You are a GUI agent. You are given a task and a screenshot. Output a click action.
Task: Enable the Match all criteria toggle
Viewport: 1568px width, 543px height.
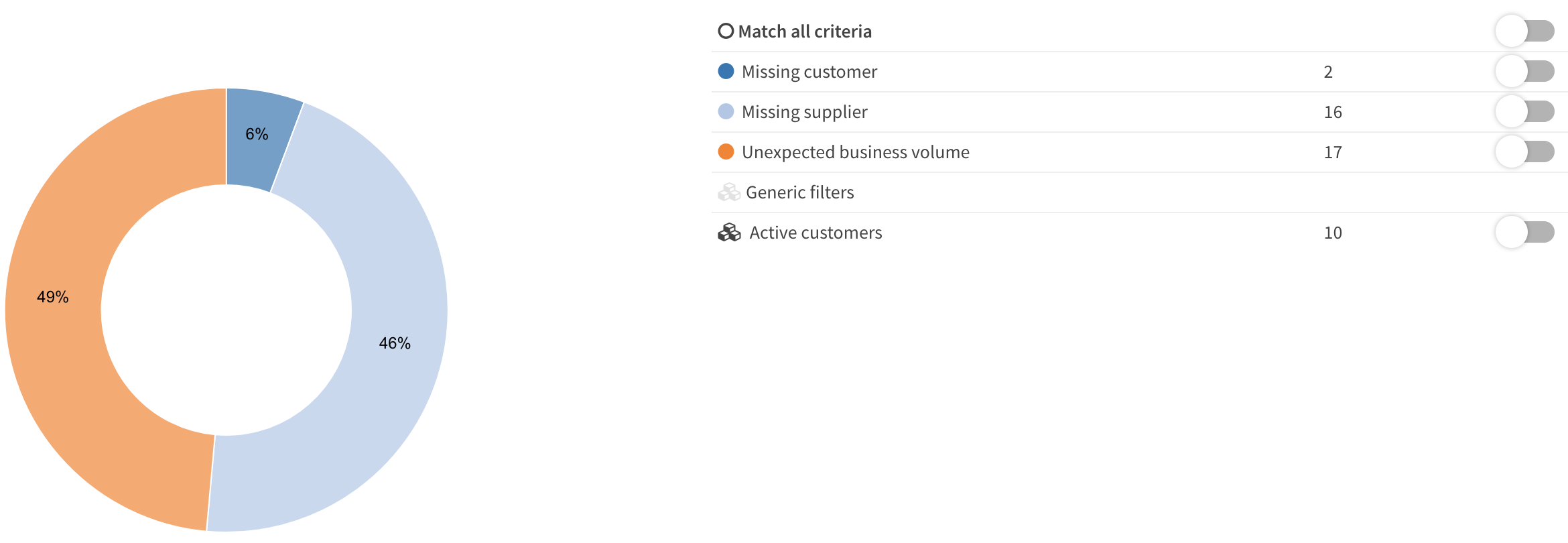pos(1524,32)
